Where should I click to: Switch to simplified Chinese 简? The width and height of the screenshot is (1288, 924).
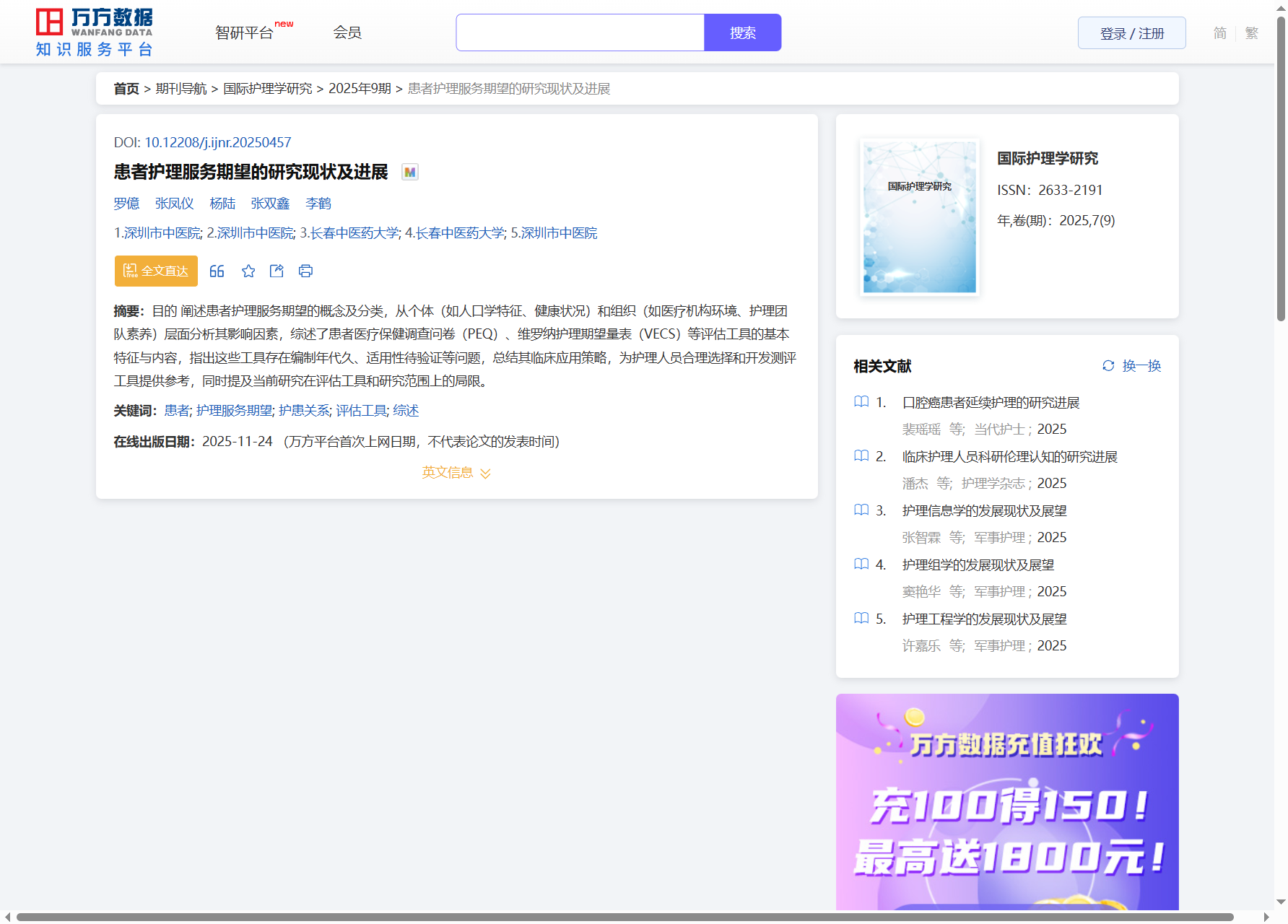1219,33
